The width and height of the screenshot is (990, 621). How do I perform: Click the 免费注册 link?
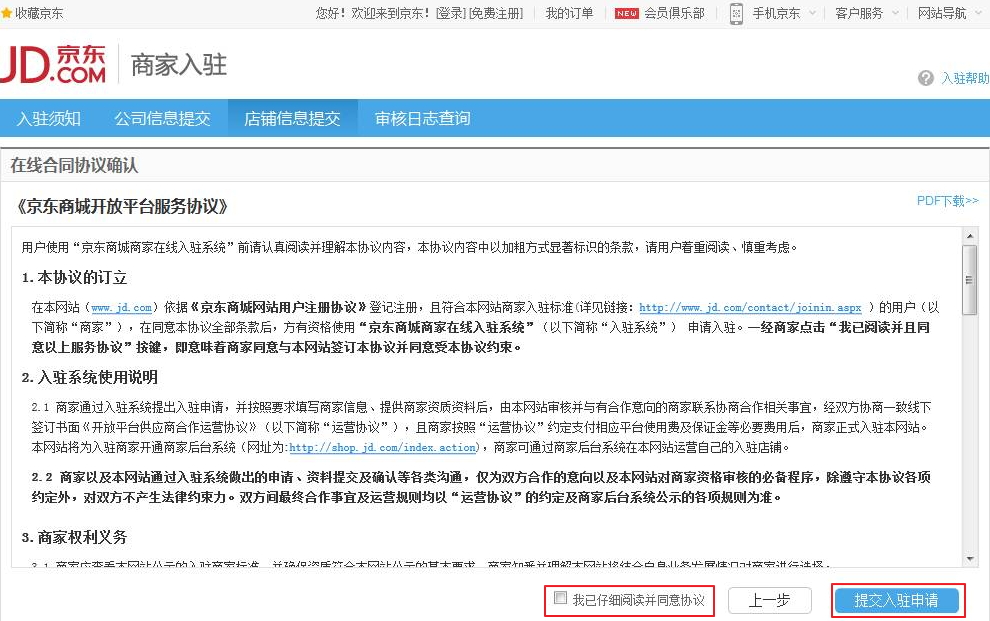[496, 13]
